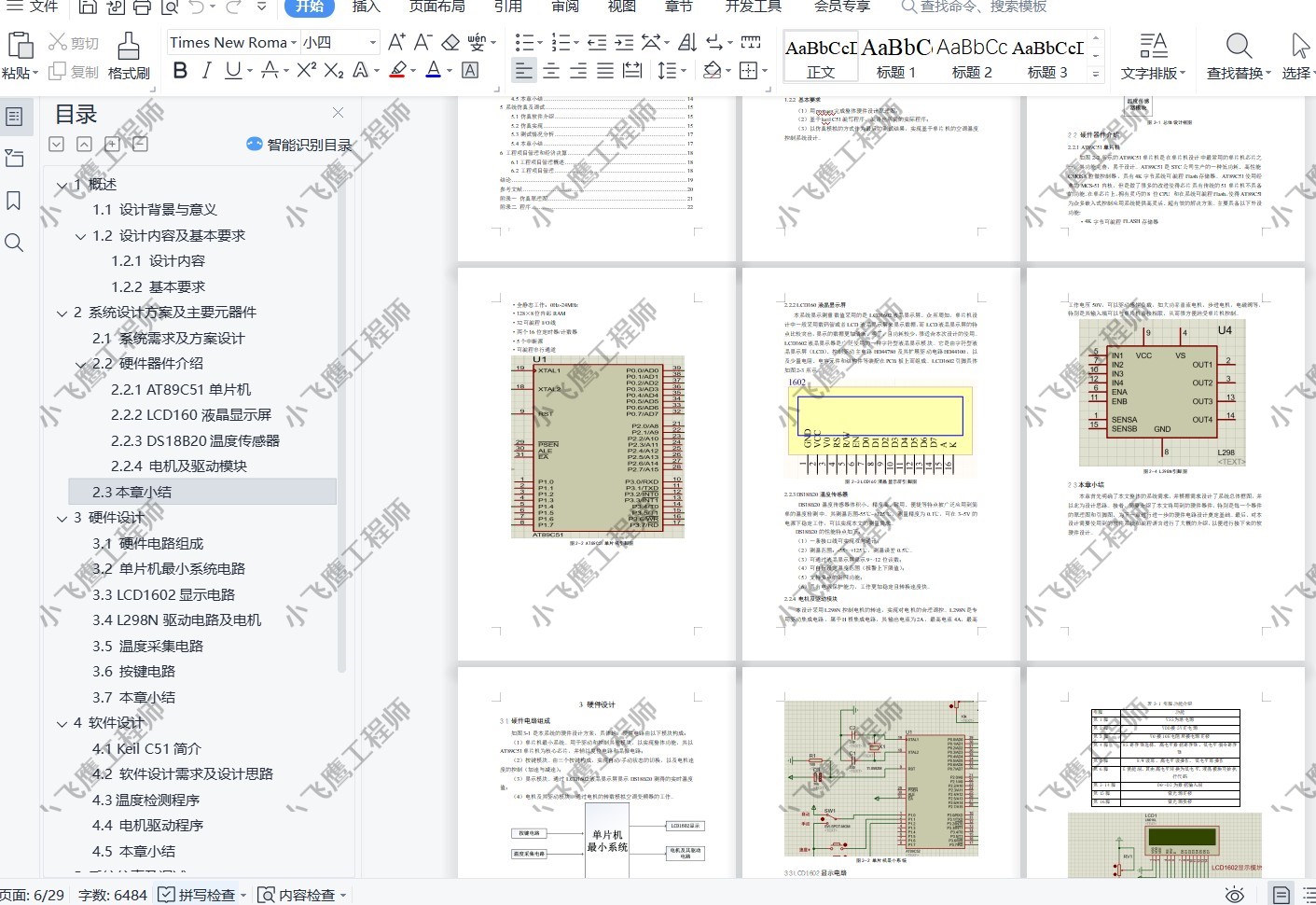The width and height of the screenshot is (1316, 905).
Task: Click the Text Effects outlined A icon
Action: 360,70
